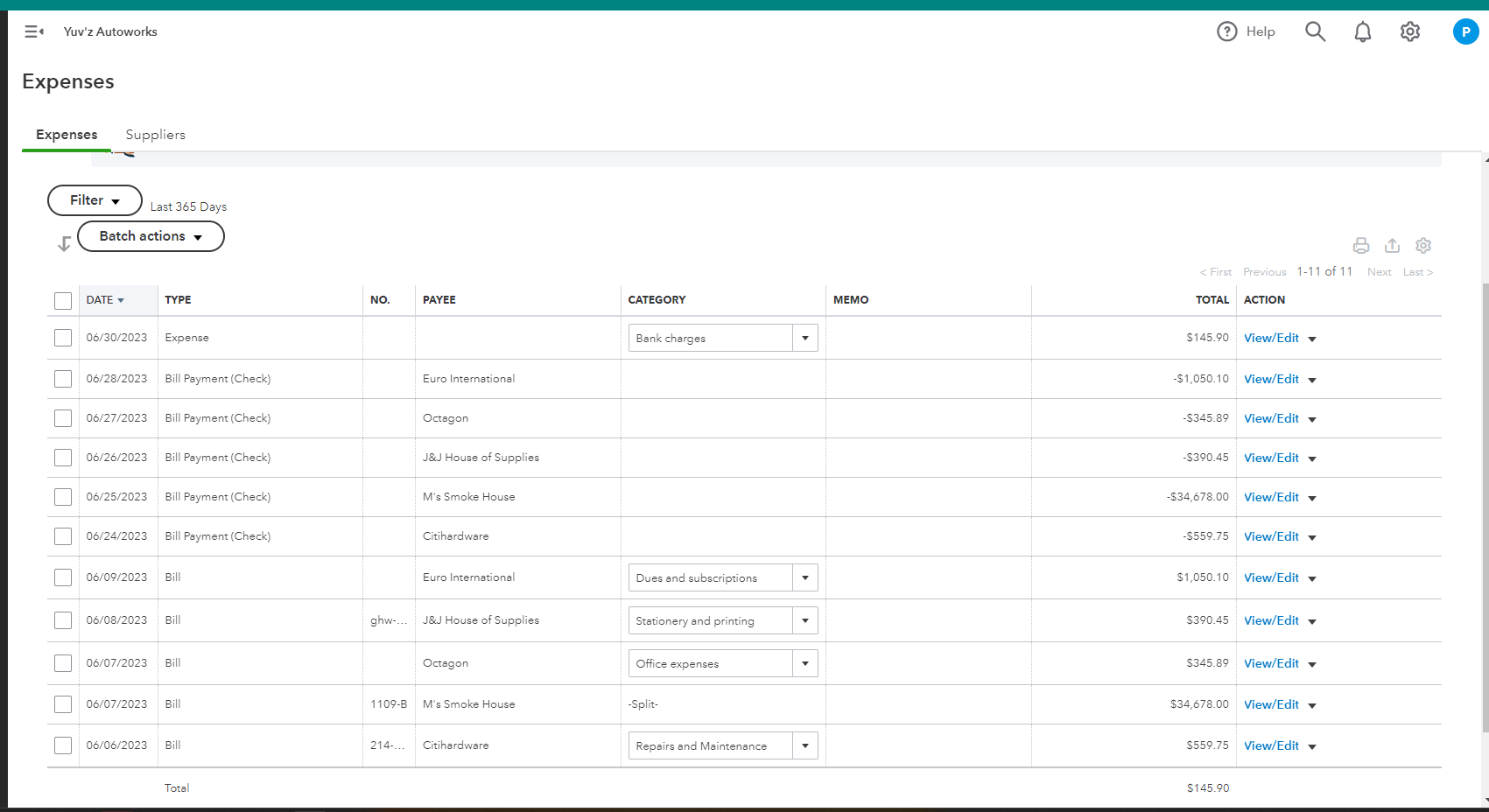This screenshot has width=1489, height=812.
Task: Select all expenses with header checkbox
Action: (x=63, y=301)
